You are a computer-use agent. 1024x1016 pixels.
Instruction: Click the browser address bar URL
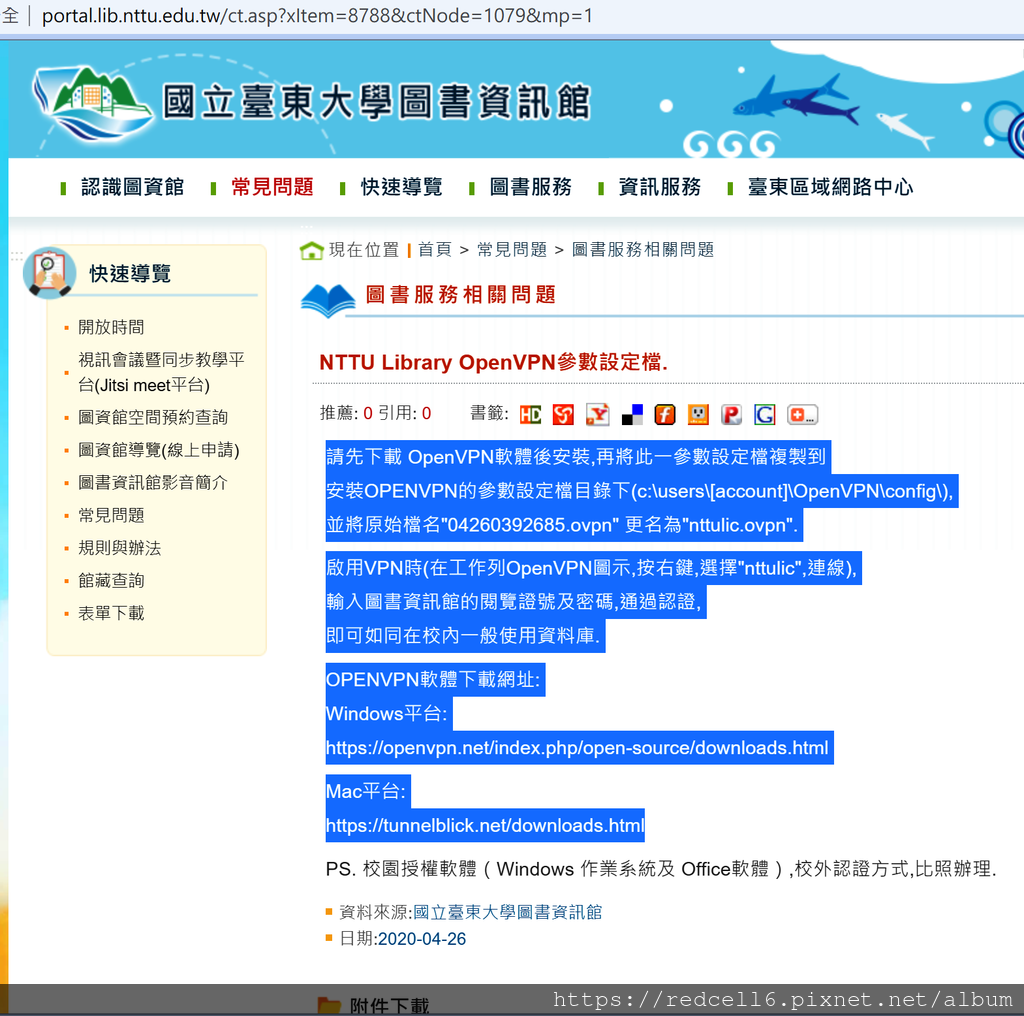tap(317, 16)
